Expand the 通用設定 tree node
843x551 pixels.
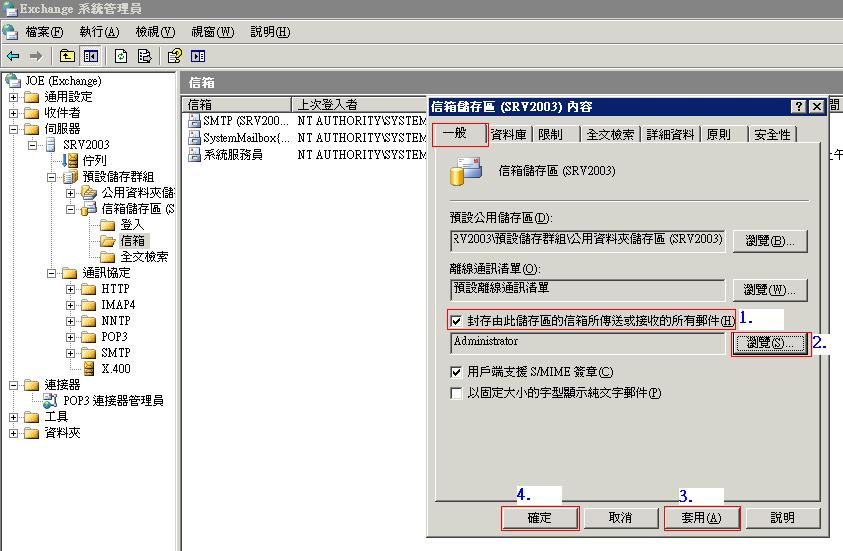(13, 97)
